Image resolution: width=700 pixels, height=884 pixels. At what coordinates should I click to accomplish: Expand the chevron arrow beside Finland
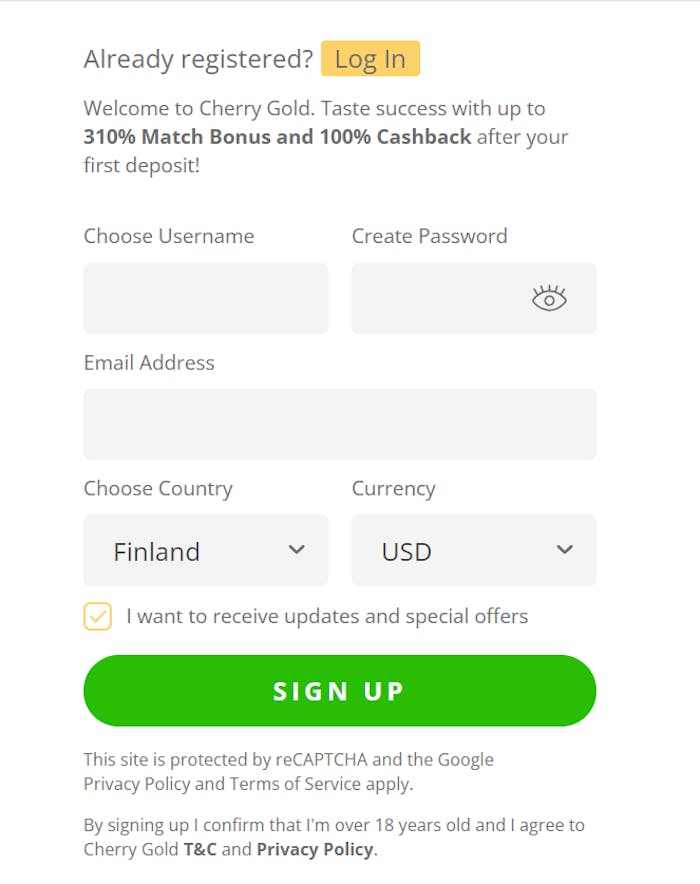[x=296, y=550]
